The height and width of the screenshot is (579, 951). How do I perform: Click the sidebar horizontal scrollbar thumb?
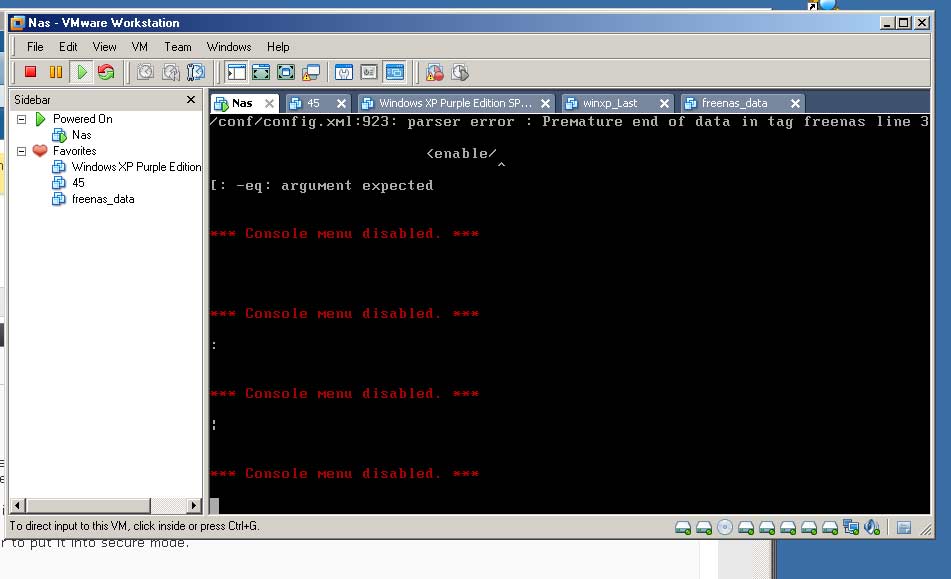pos(89,505)
